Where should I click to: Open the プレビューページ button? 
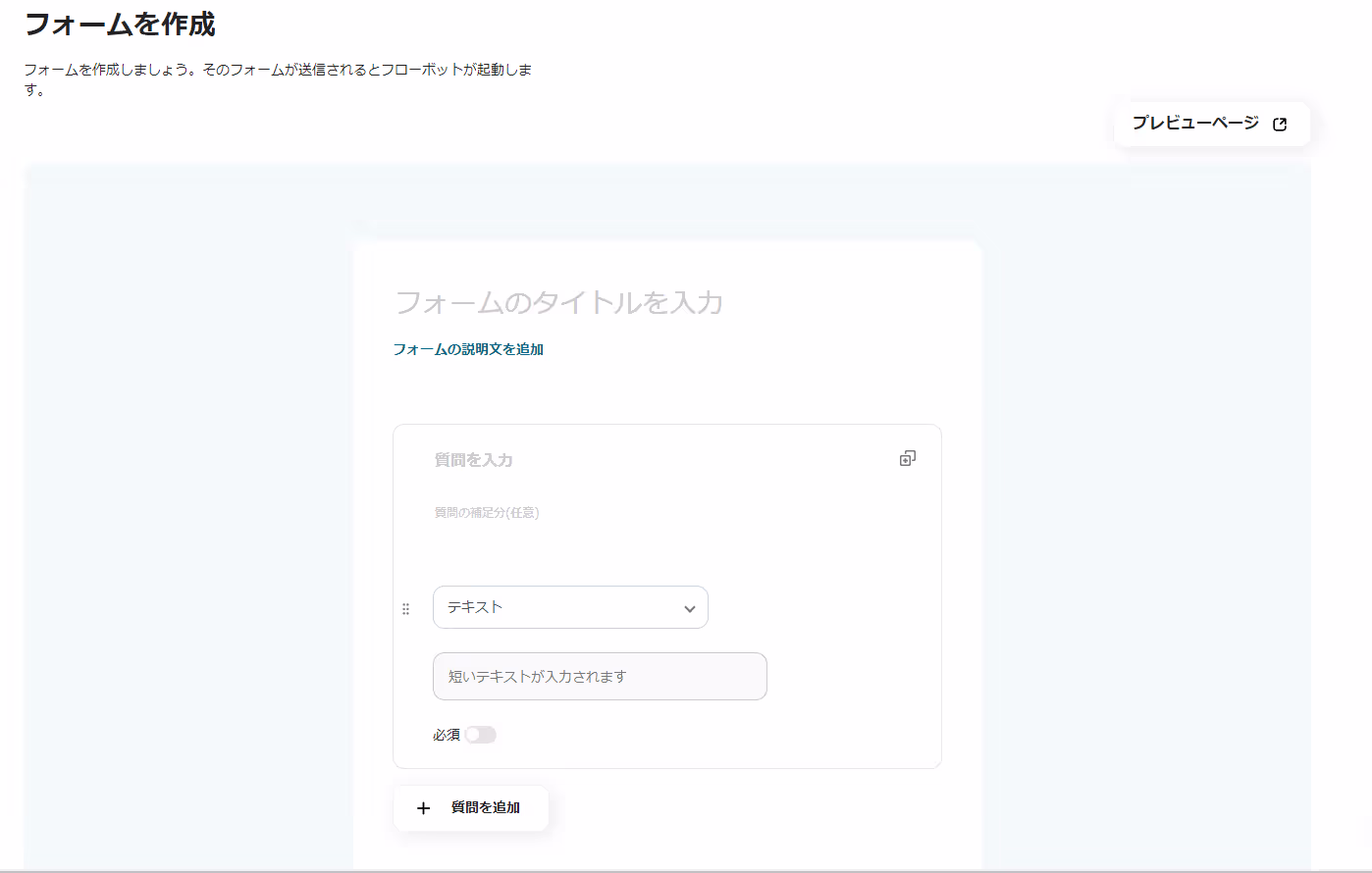(x=1212, y=124)
